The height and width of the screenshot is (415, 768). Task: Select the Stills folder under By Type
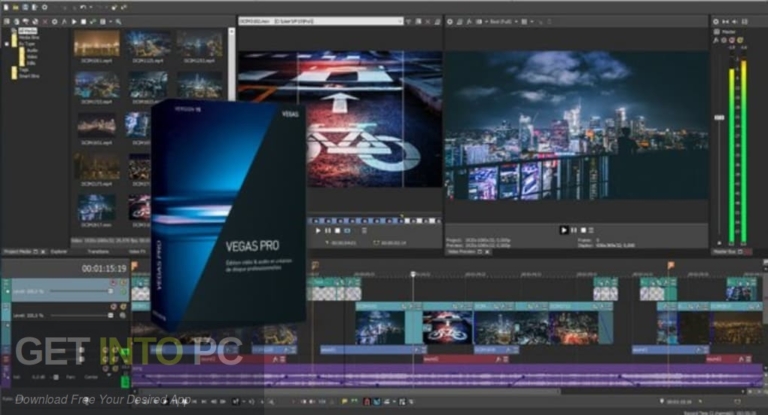[x=31, y=63]
